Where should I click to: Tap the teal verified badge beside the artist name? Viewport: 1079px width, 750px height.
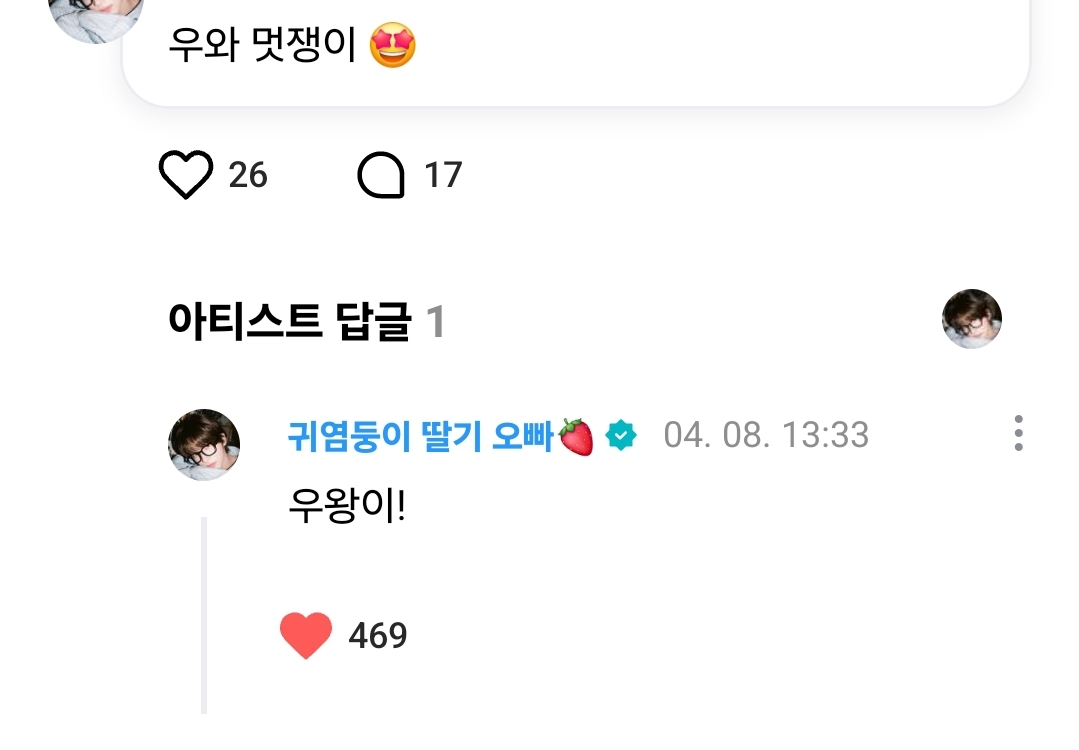(x=621, y=436)
